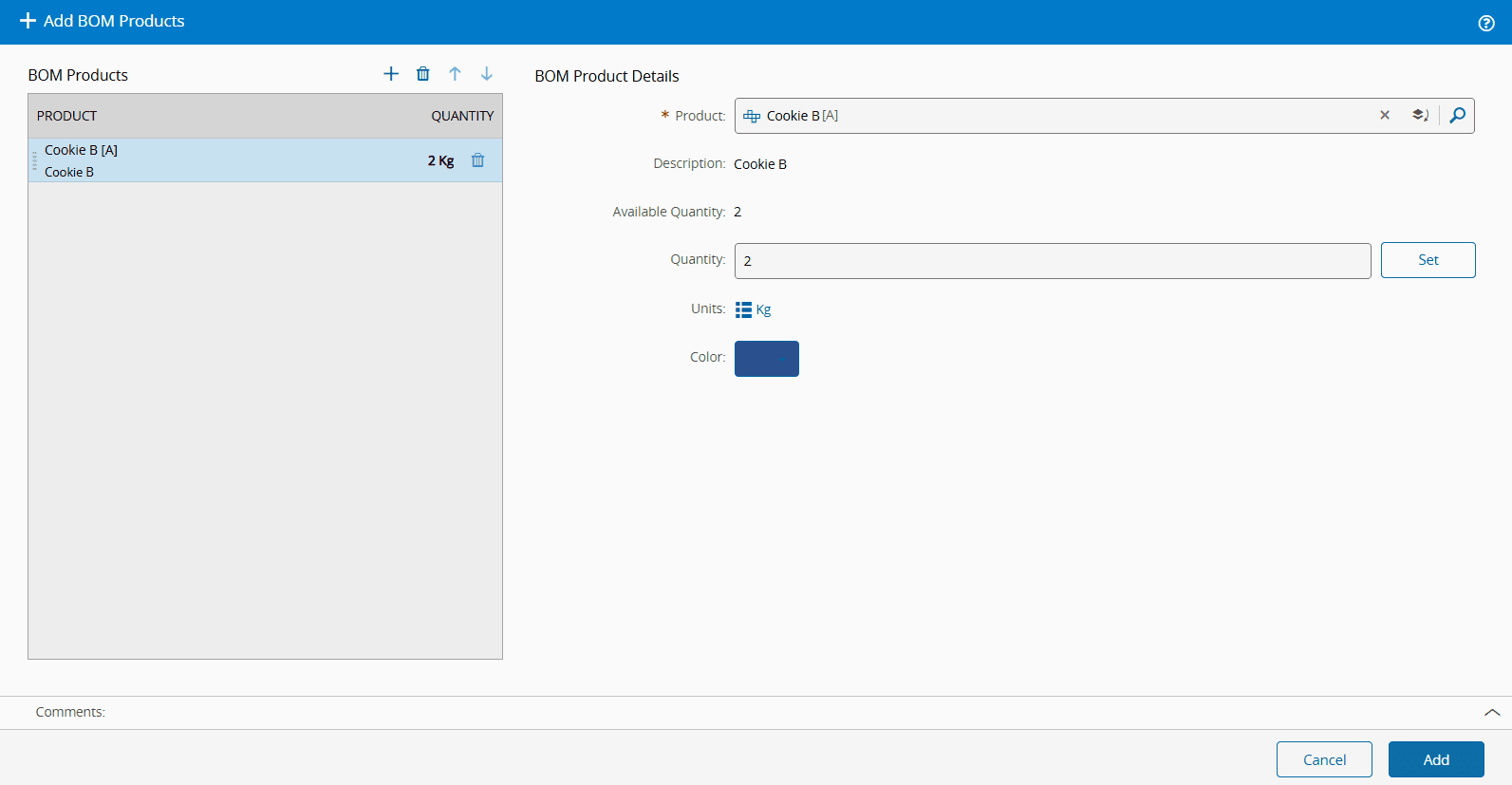Clear the Product field with the X icon
1512x785 pixels.
click(x=1385, y=116)
